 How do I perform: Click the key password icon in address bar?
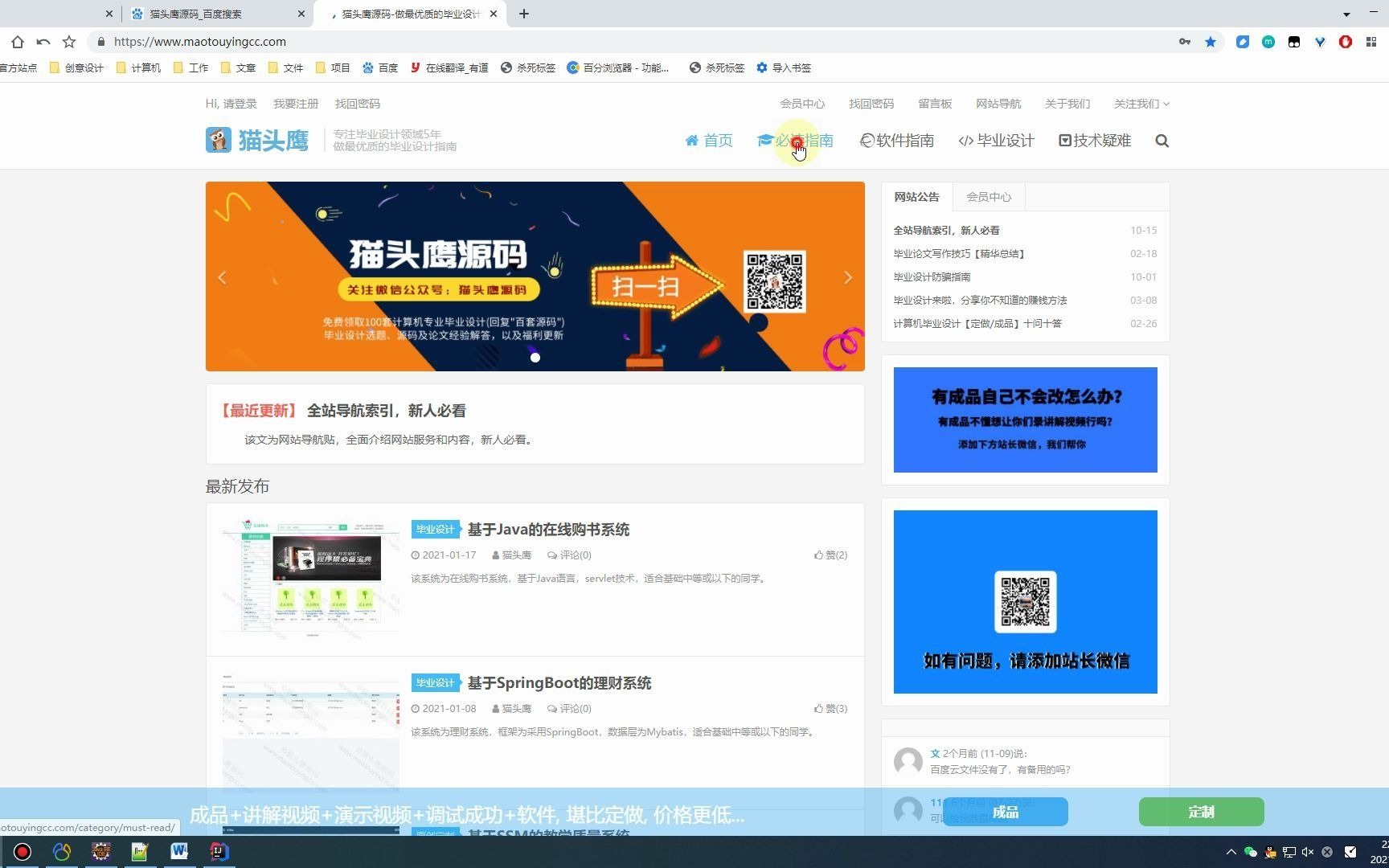tap(1185, 42)
